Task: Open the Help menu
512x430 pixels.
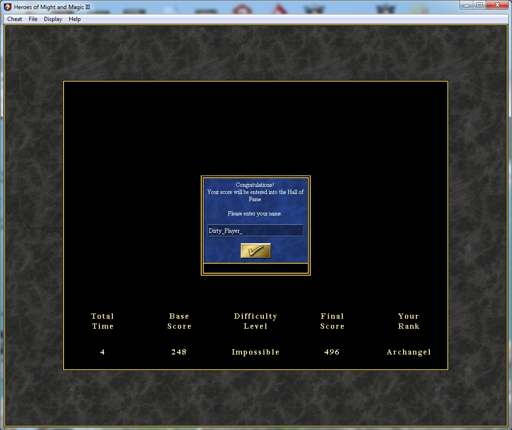Action: tap(75, 19)
